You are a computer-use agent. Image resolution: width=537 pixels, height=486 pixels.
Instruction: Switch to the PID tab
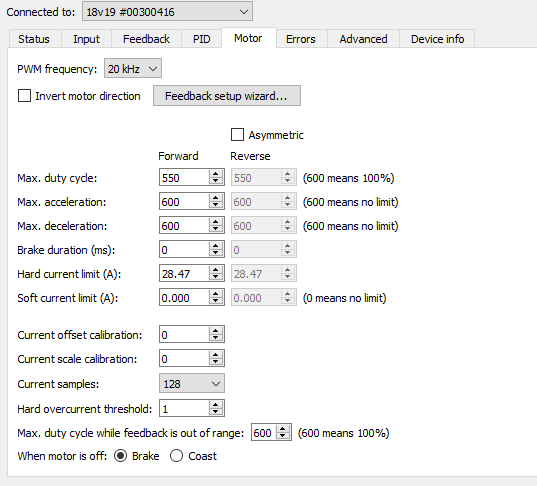201,39
